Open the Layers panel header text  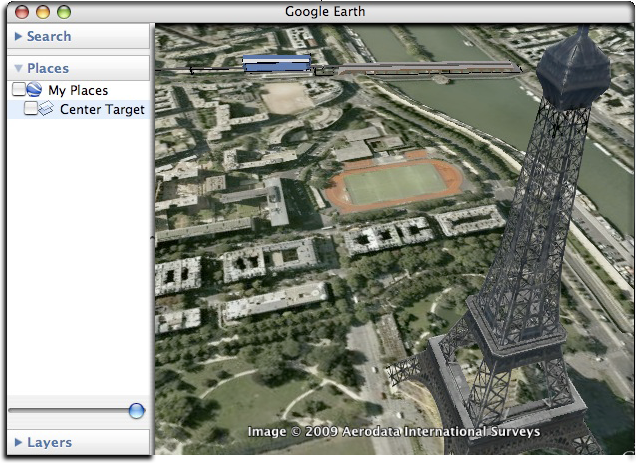click(x=49, y=442)
